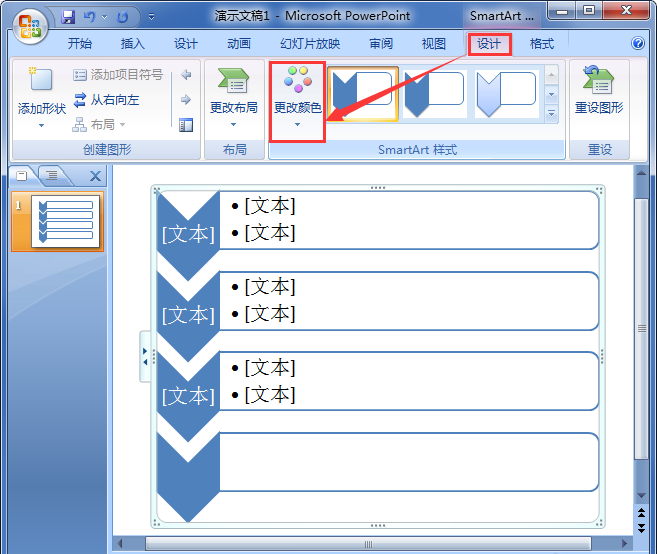Select the third light SmartArt style
Image resolution: width=657 pixels, height=554 pixels.
coord(507,94)
